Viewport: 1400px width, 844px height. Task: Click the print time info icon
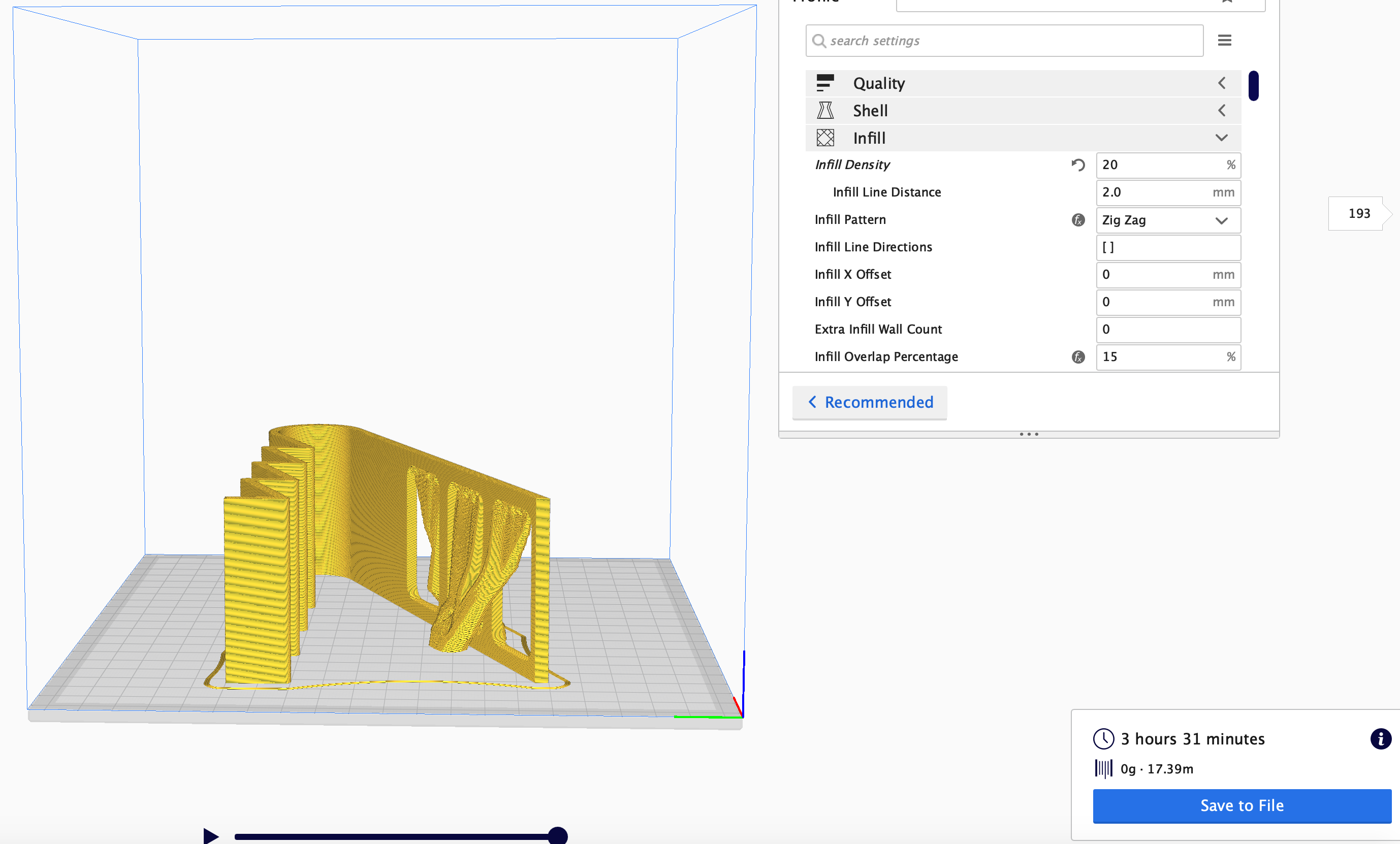coord(1380,739)
